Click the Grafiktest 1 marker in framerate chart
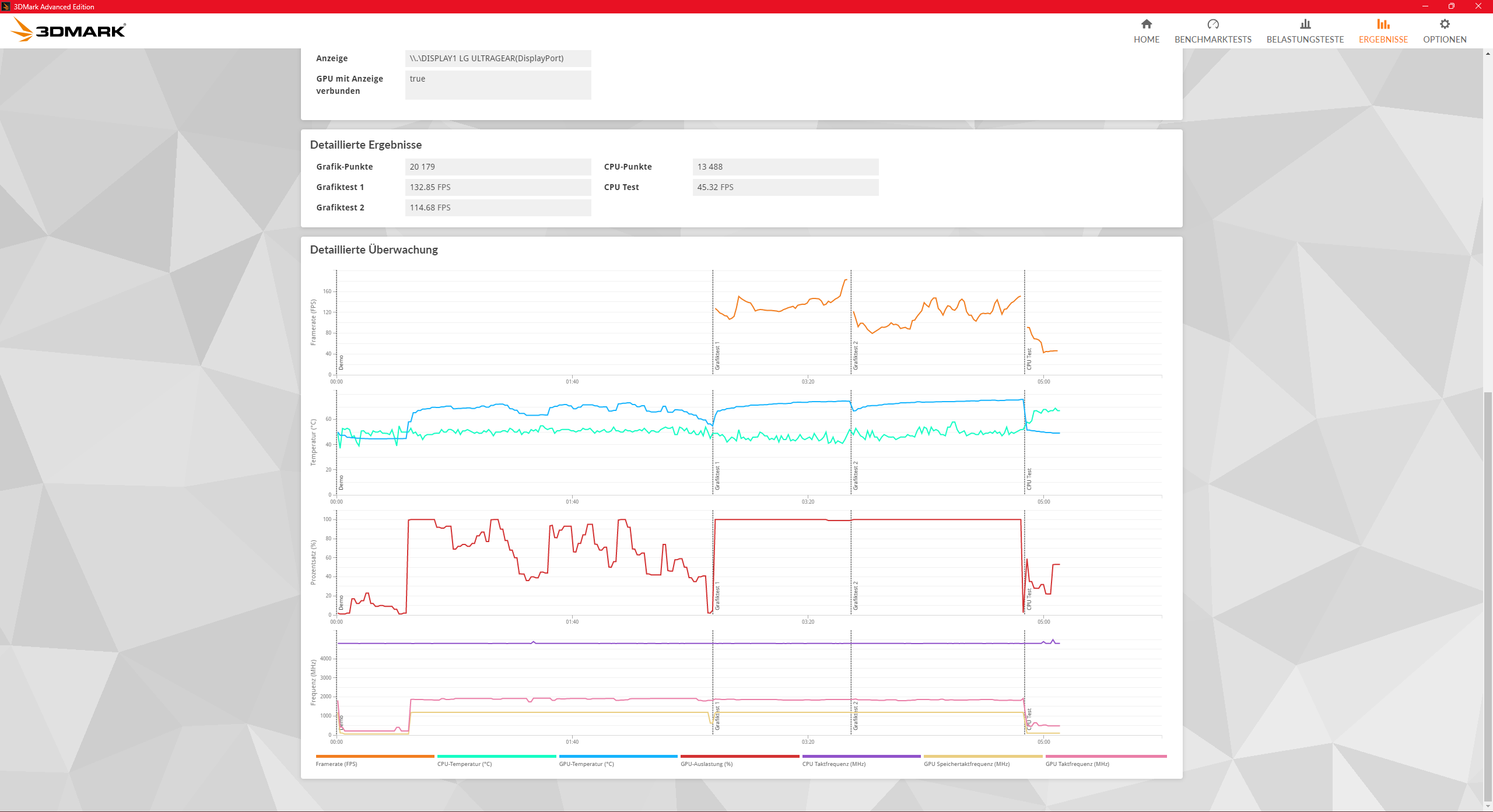This screenshot has width=1493, height=812. coord(717,356)
